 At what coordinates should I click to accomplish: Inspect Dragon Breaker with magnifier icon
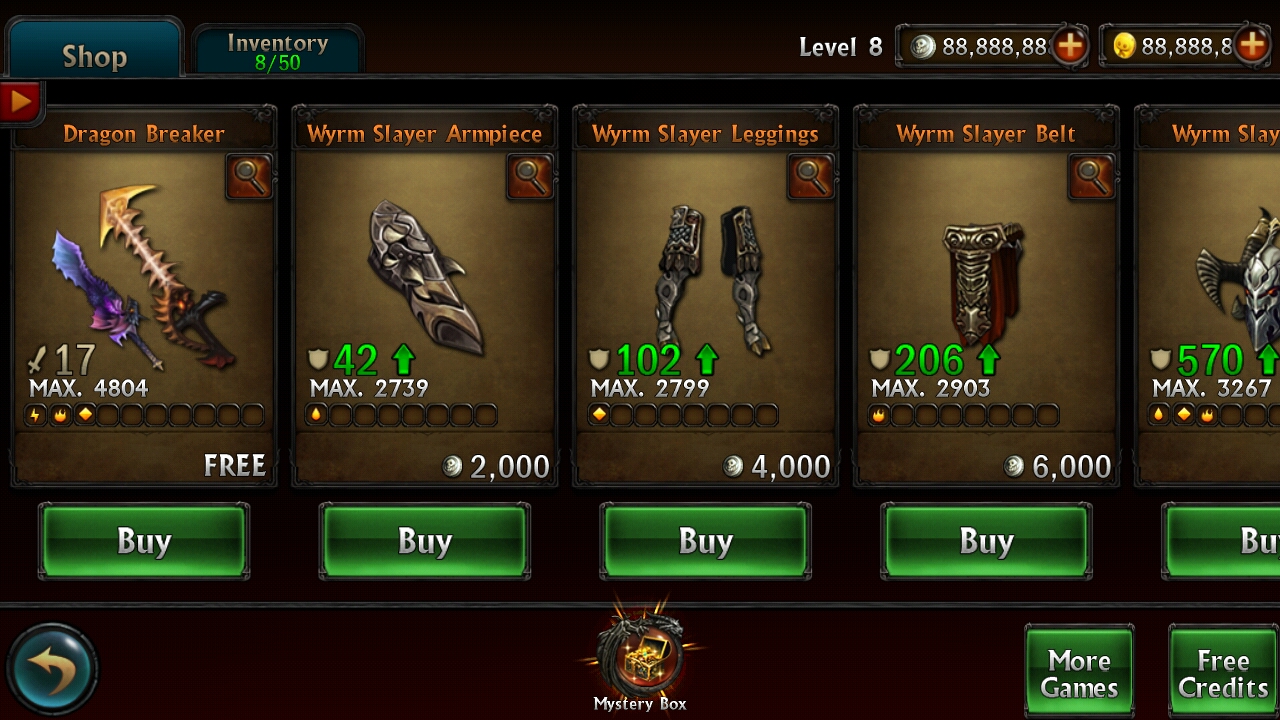click(x=248, y=177)
